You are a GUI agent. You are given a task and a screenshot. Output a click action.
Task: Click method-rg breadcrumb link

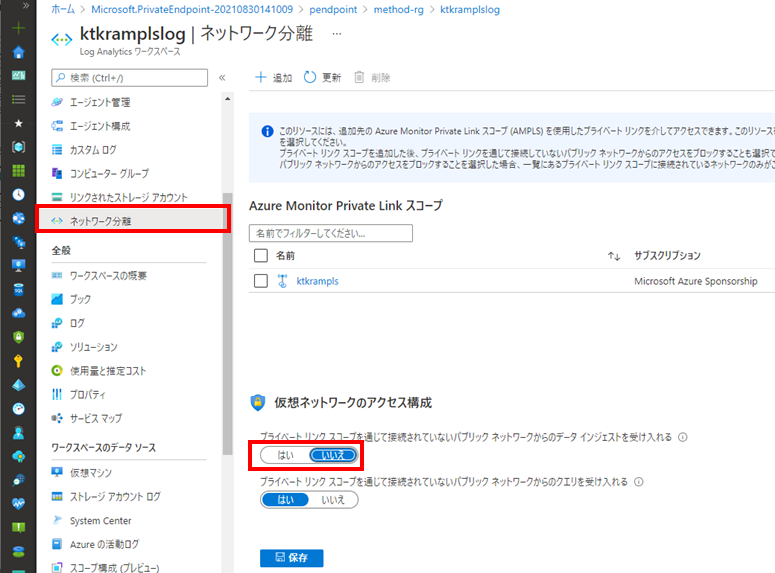pyautogui.click(x=398, y=9)
